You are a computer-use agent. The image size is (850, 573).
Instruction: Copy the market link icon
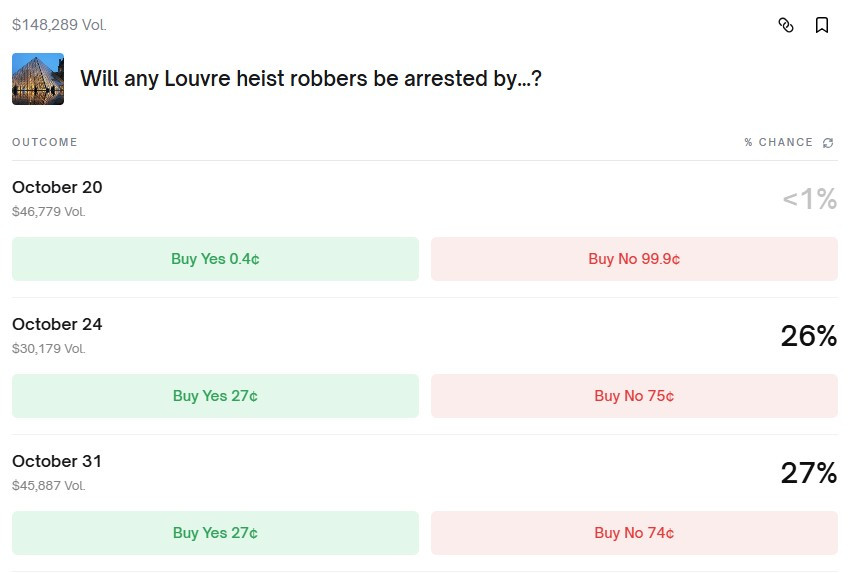click(786, 25)
